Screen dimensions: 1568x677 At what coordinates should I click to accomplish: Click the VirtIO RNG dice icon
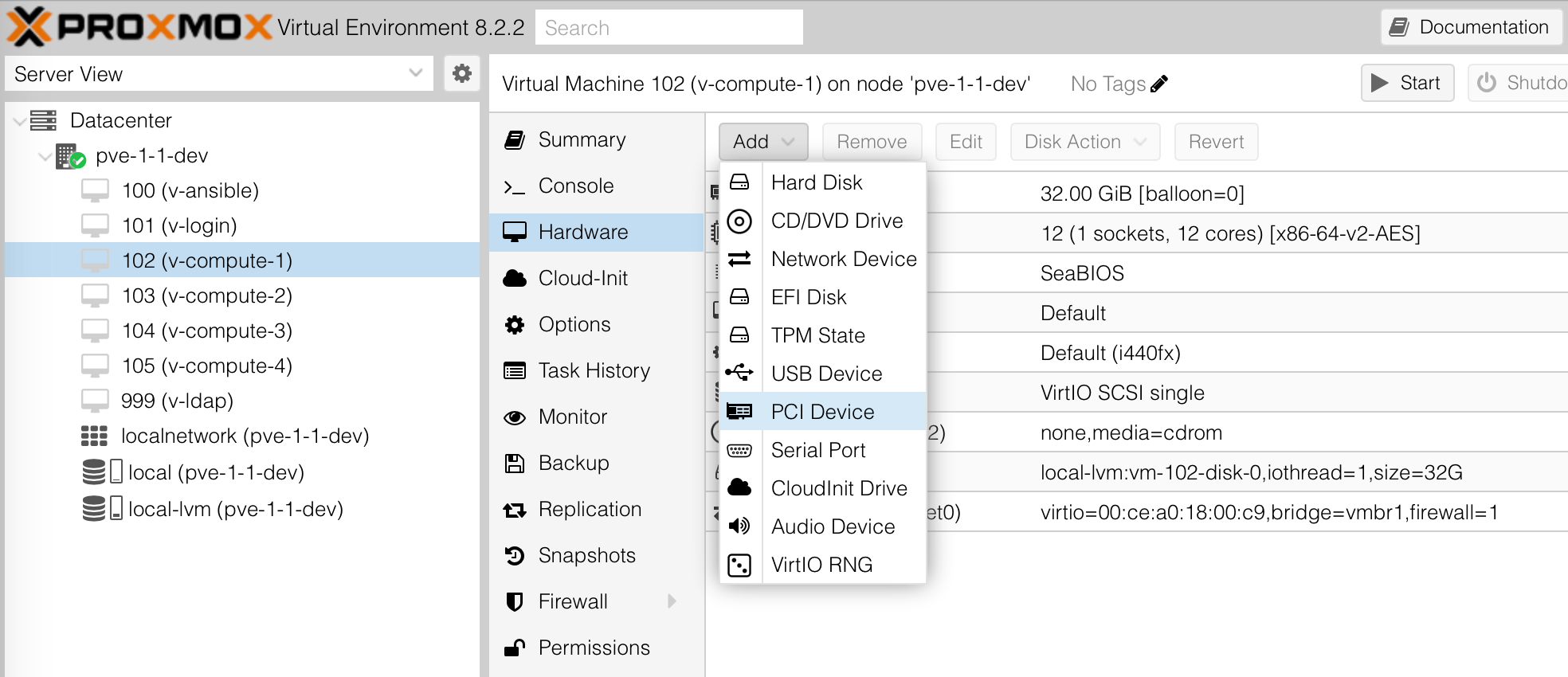[x=739, y=565]
